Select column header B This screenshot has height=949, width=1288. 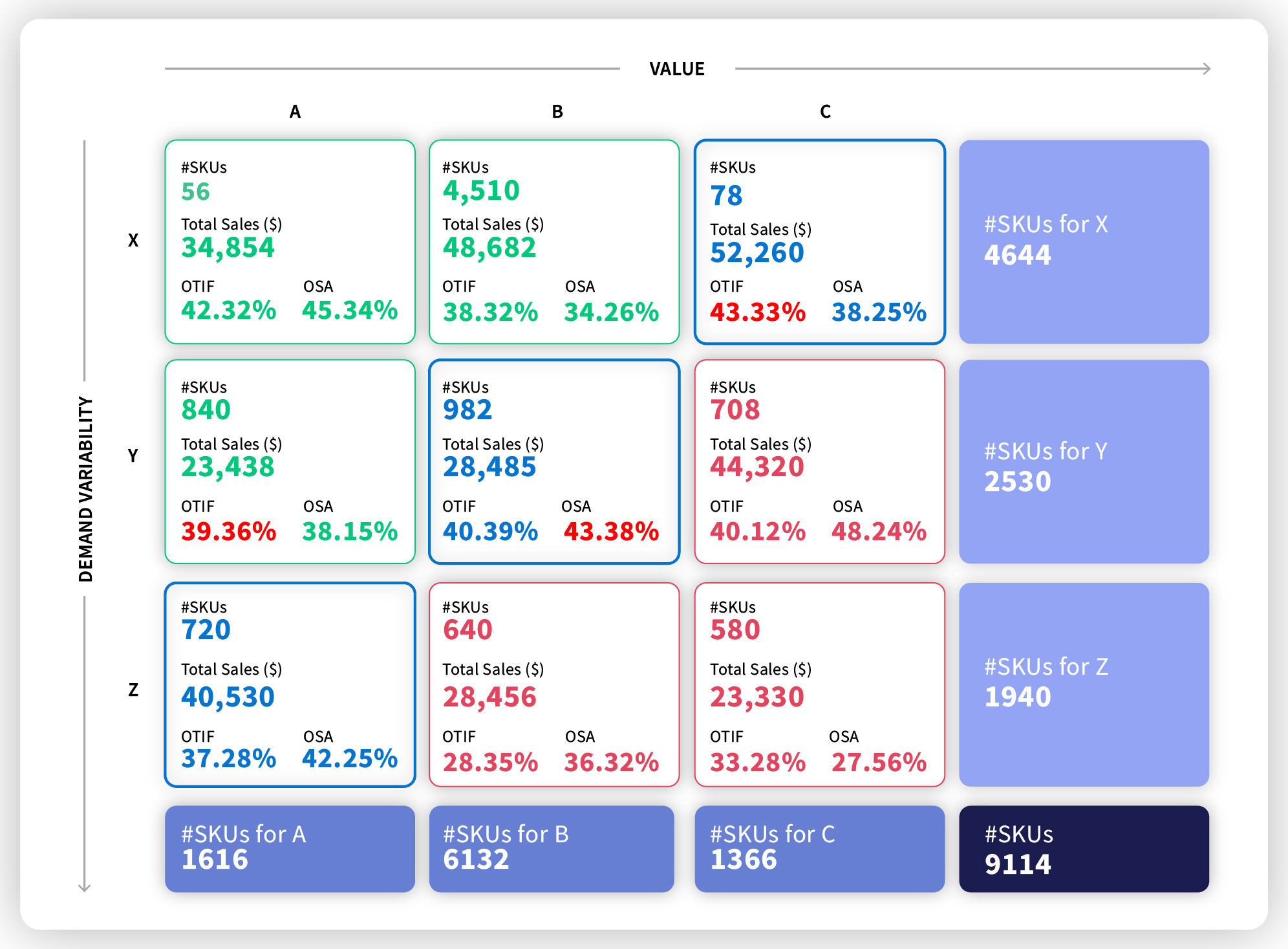click(557, 112)
